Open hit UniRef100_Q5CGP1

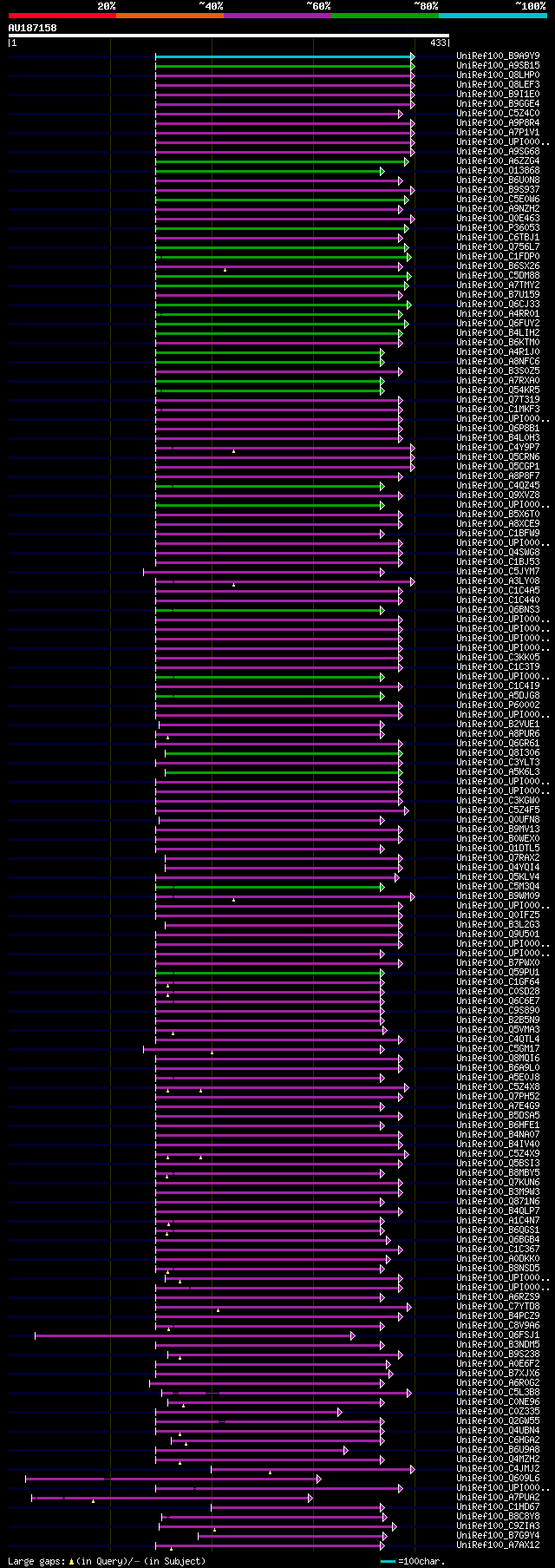tap(498, 467)
